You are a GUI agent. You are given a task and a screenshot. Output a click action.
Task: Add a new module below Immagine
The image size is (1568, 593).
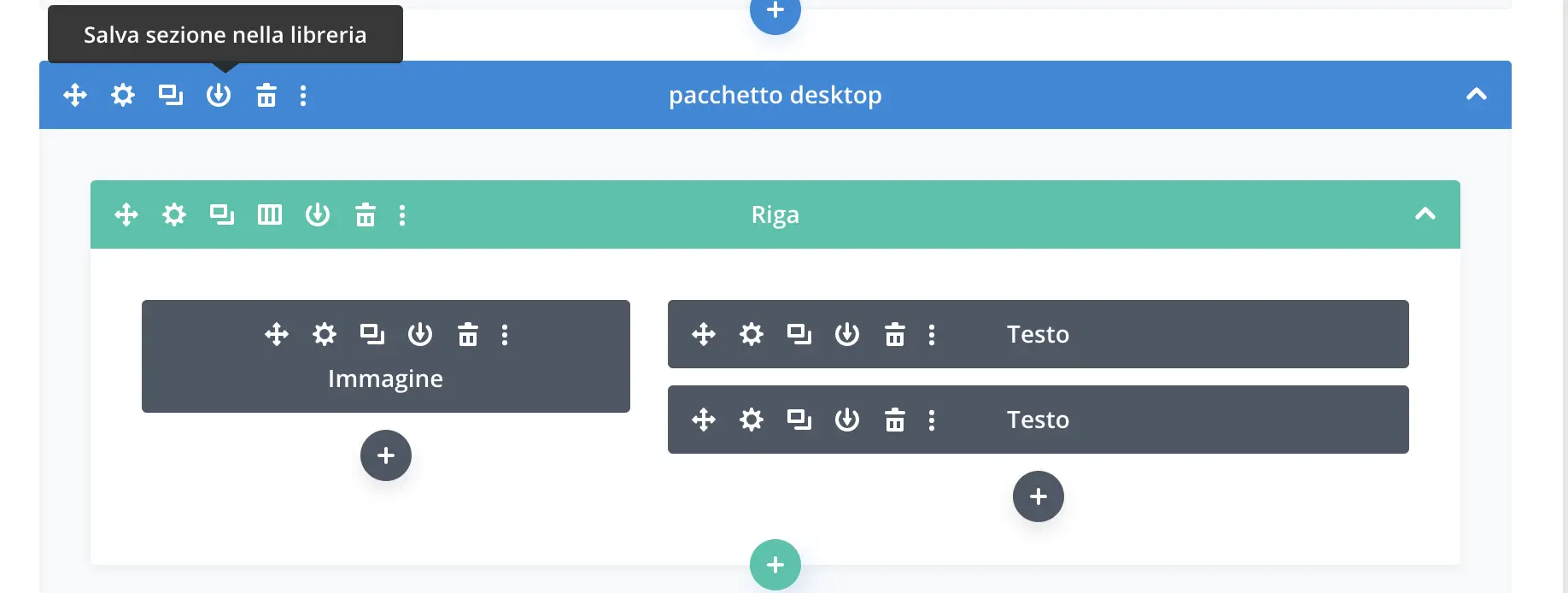386,455
